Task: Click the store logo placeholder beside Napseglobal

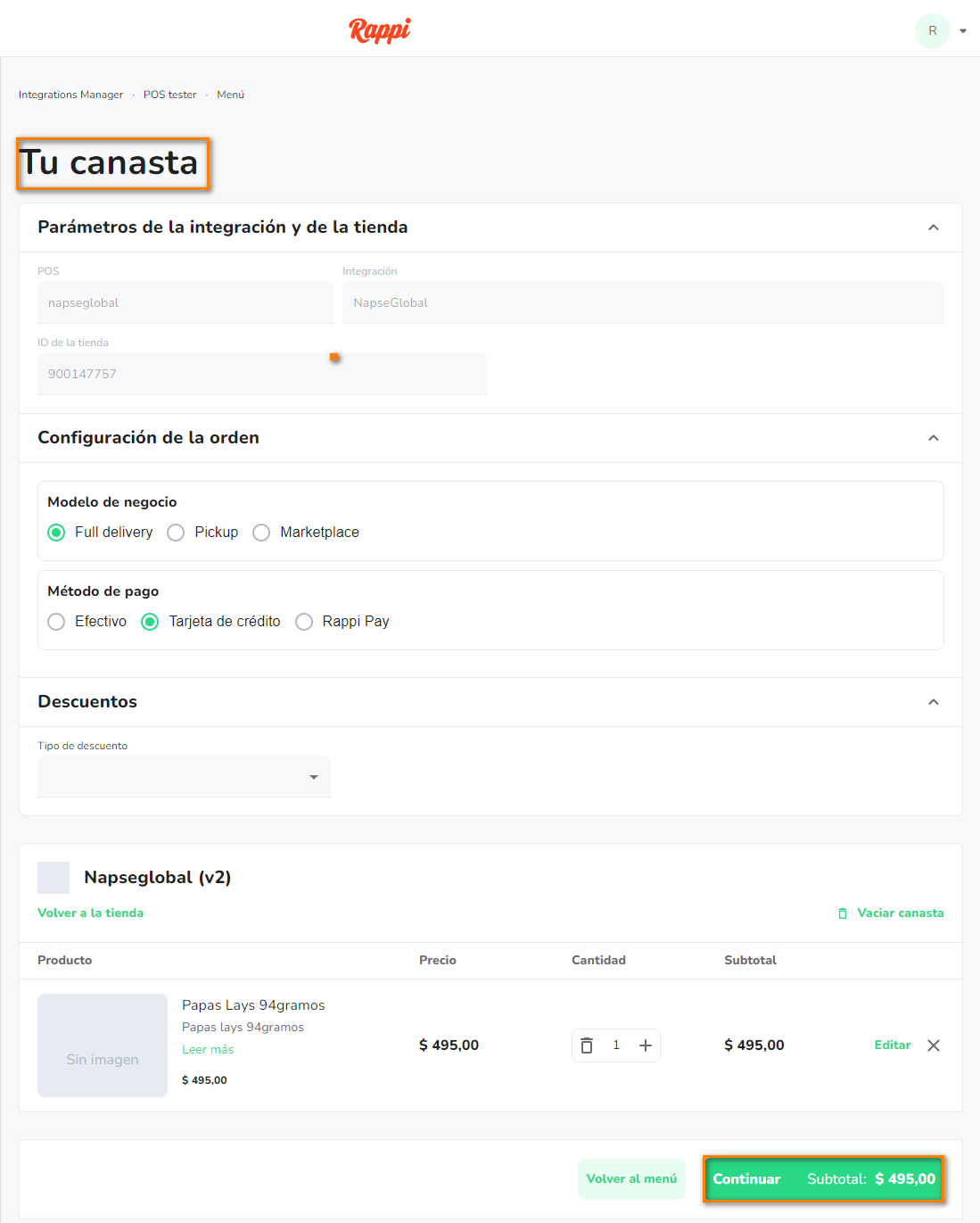Action: coord(54,878)
